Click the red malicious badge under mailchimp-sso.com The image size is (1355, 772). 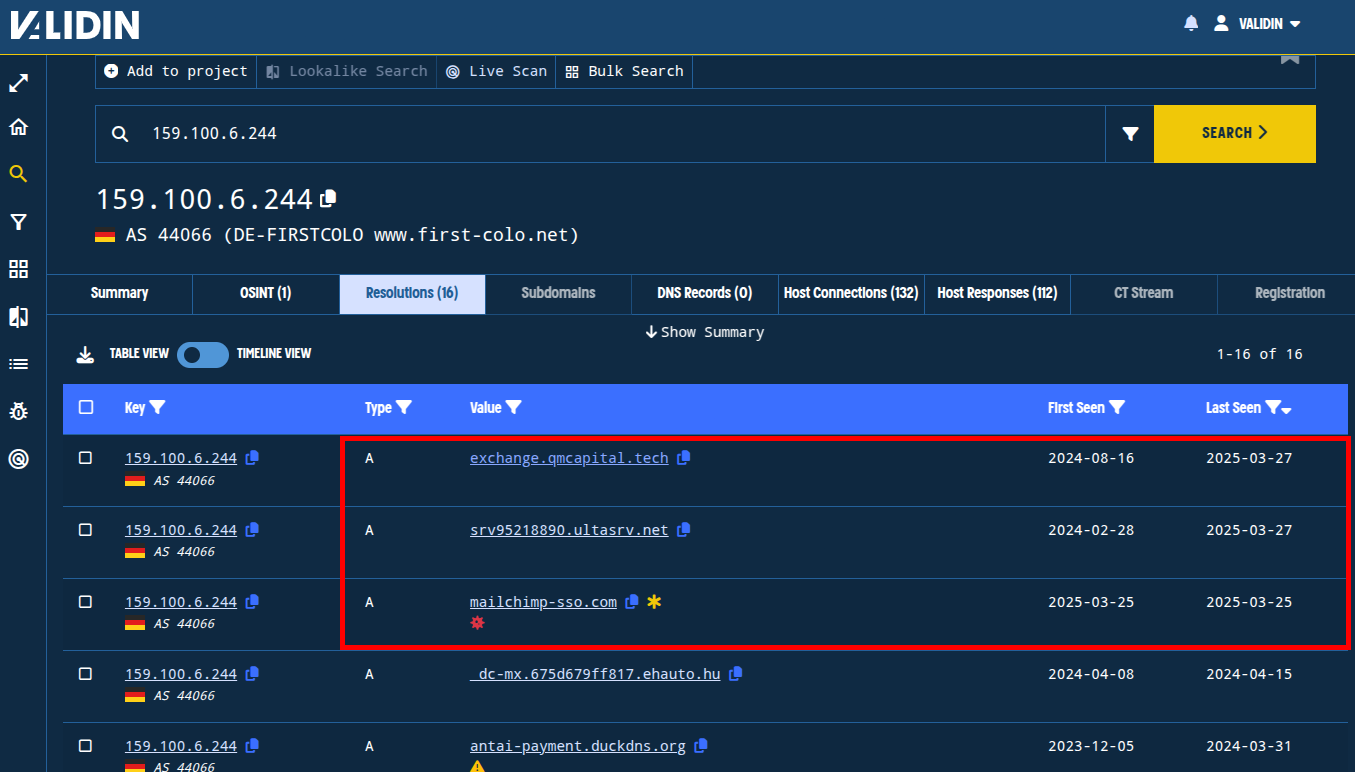coord(477,623)
